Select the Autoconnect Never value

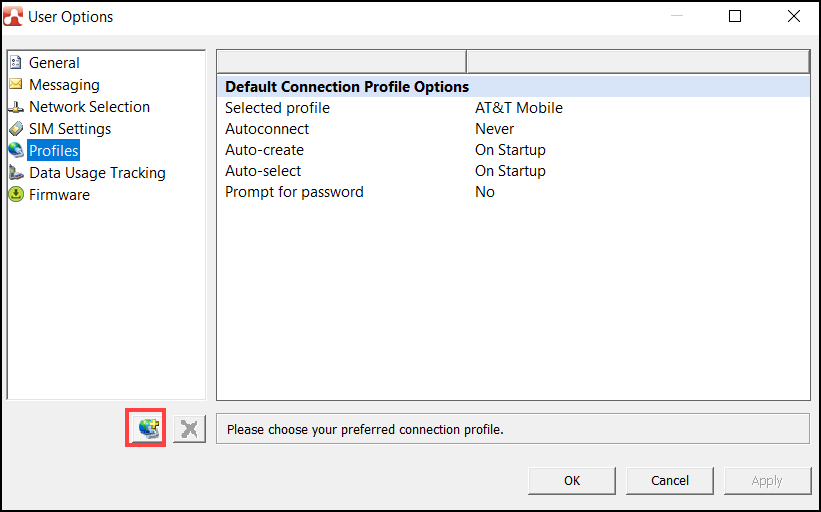pos(494,129)
